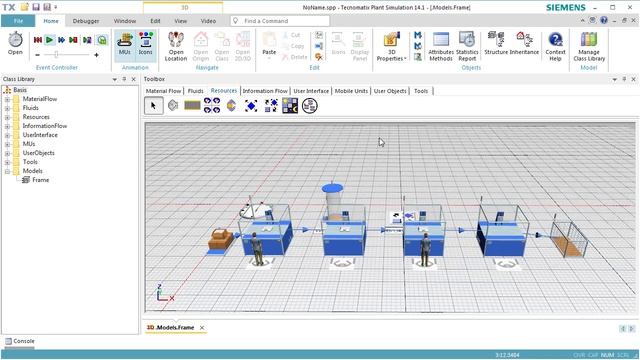Open Manage Class Library
Screen dimensions: 640x360
pyautogui.click(x=589, y=46)
